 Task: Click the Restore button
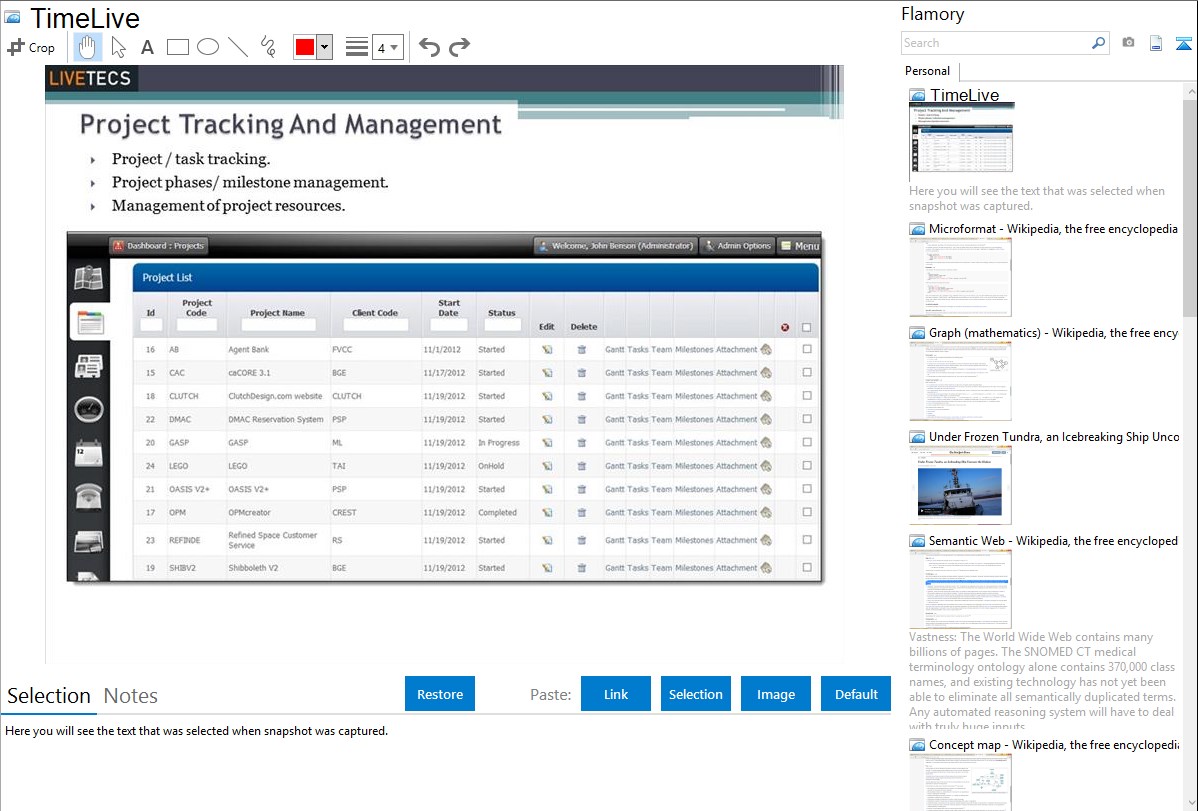[x=440, y=694]
